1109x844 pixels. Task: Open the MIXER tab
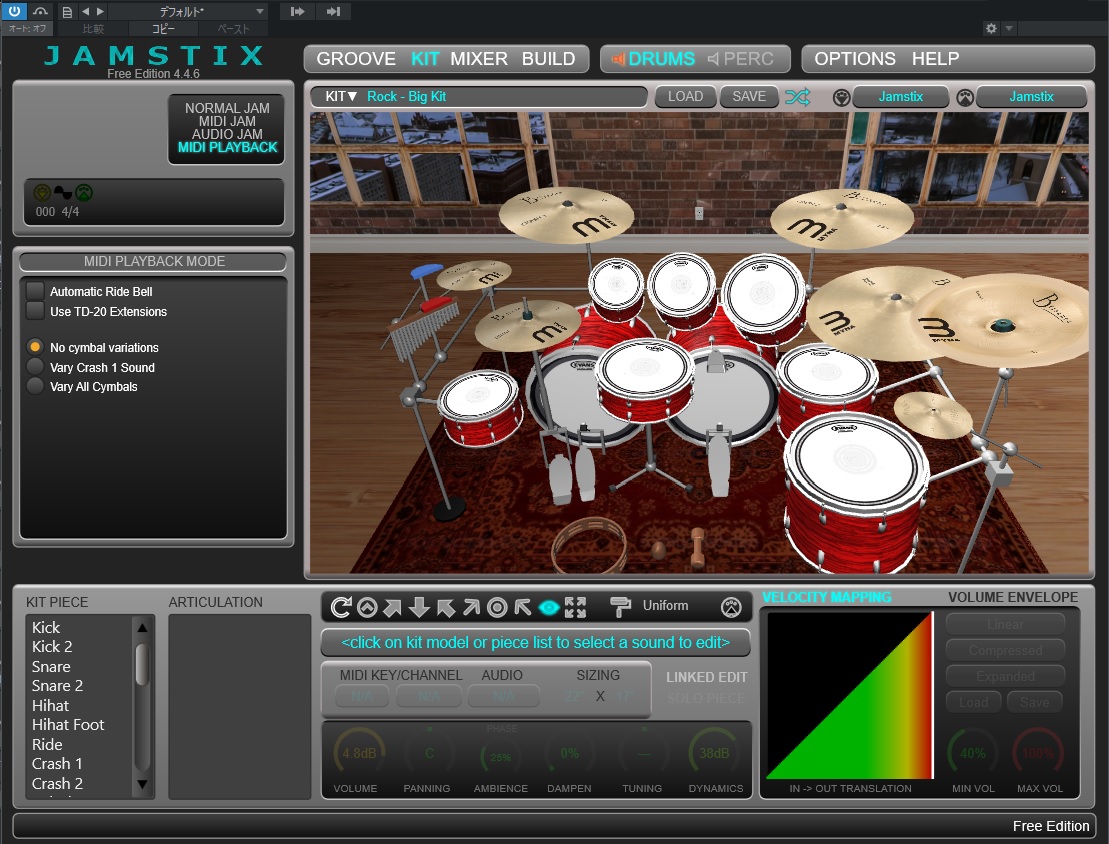click(x=479, y=59)
